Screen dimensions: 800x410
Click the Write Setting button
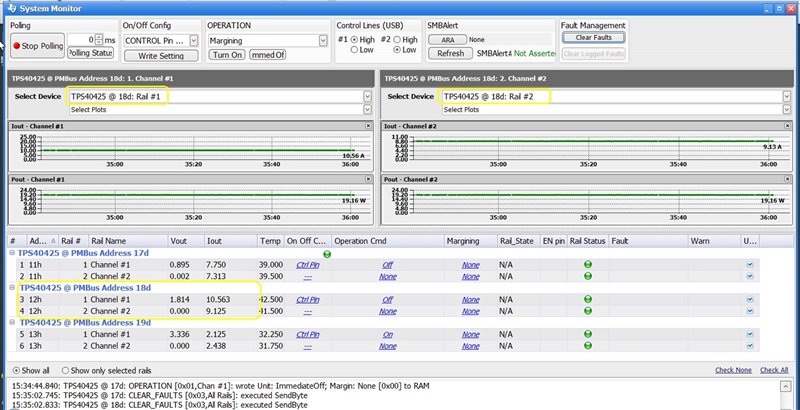pyautogui.click(x=161, y=56)
